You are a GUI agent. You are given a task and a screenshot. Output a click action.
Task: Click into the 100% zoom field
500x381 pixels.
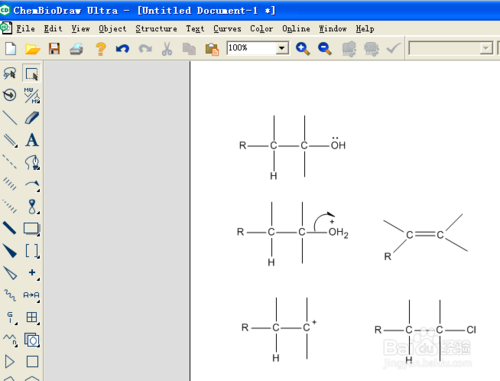tap(252, 48)
